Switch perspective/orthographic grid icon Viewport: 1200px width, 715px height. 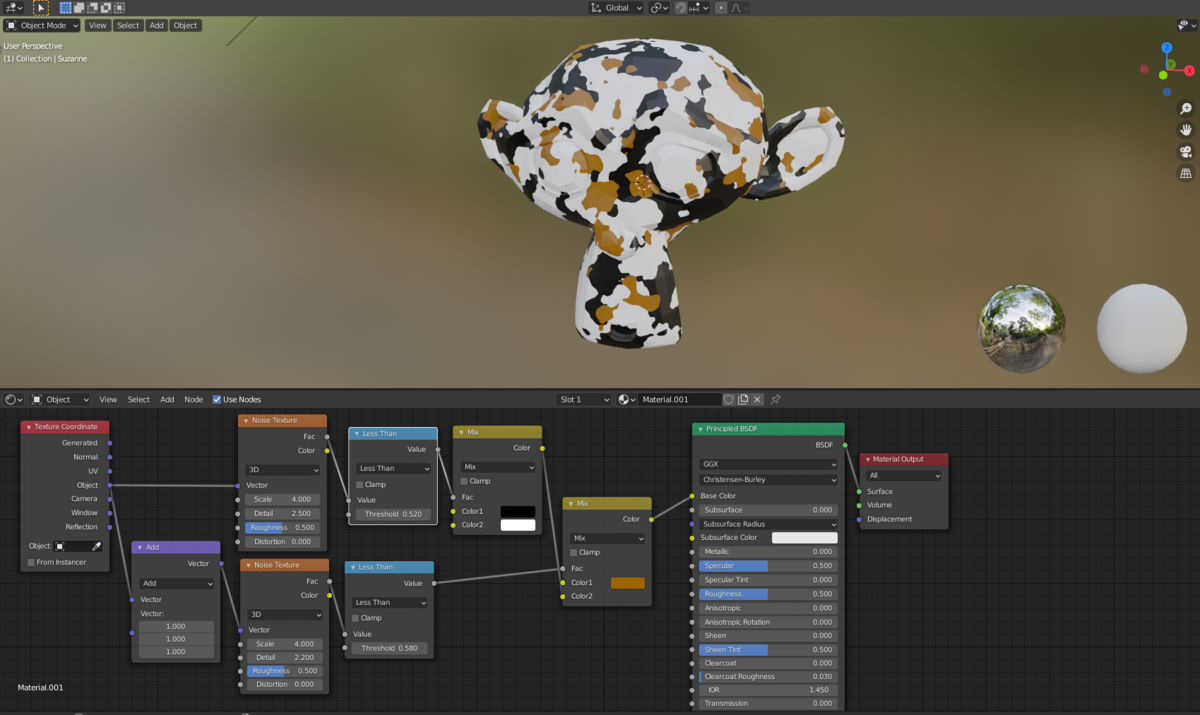1186,174
